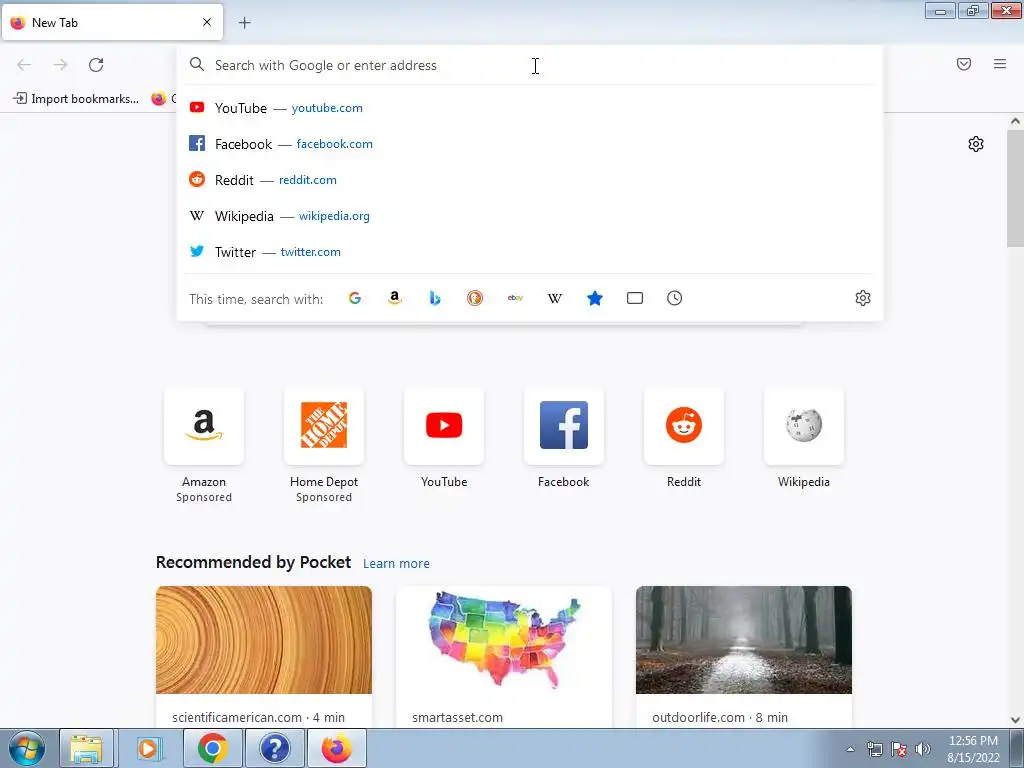Search this time with eBay icon
1024x768 pixels.
click(515, 298)
